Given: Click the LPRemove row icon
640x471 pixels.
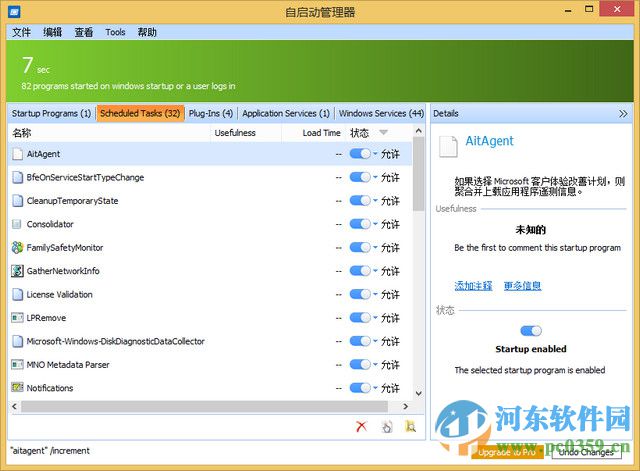Looking at the screenshot, I should pos(17,318).
